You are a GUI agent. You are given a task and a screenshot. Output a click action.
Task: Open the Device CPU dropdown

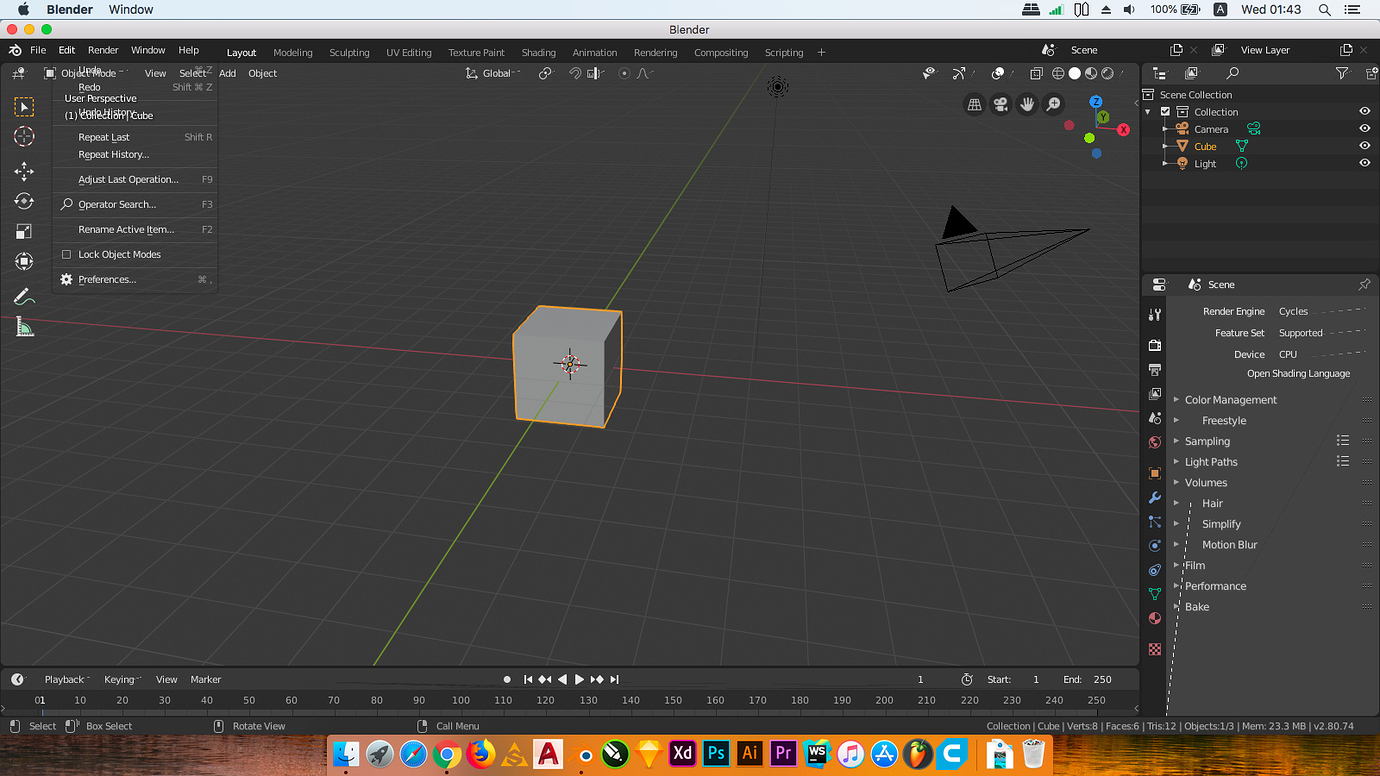[x=1320, y=354]
